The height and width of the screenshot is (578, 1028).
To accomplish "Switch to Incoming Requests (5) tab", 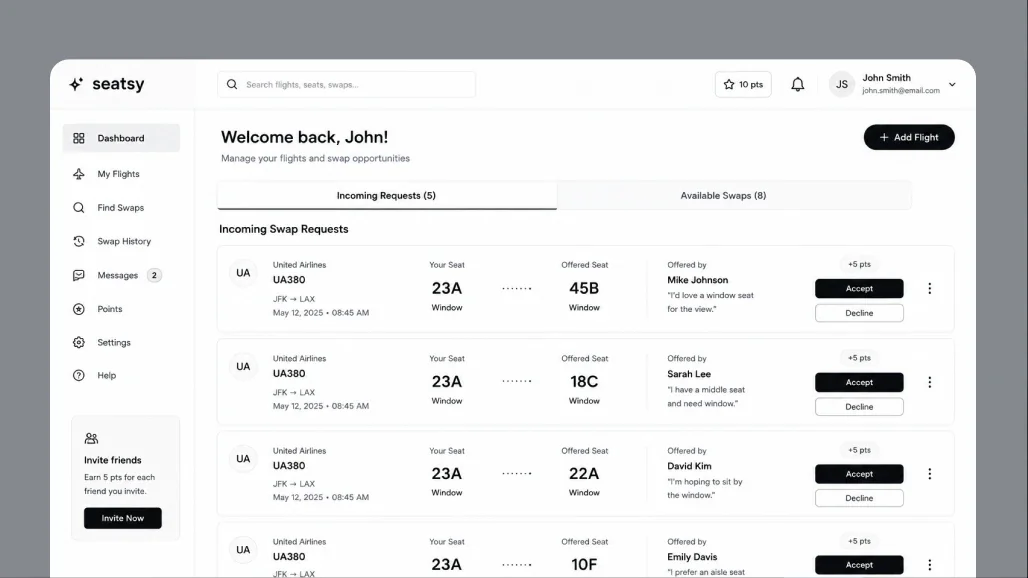I will 387,195.
